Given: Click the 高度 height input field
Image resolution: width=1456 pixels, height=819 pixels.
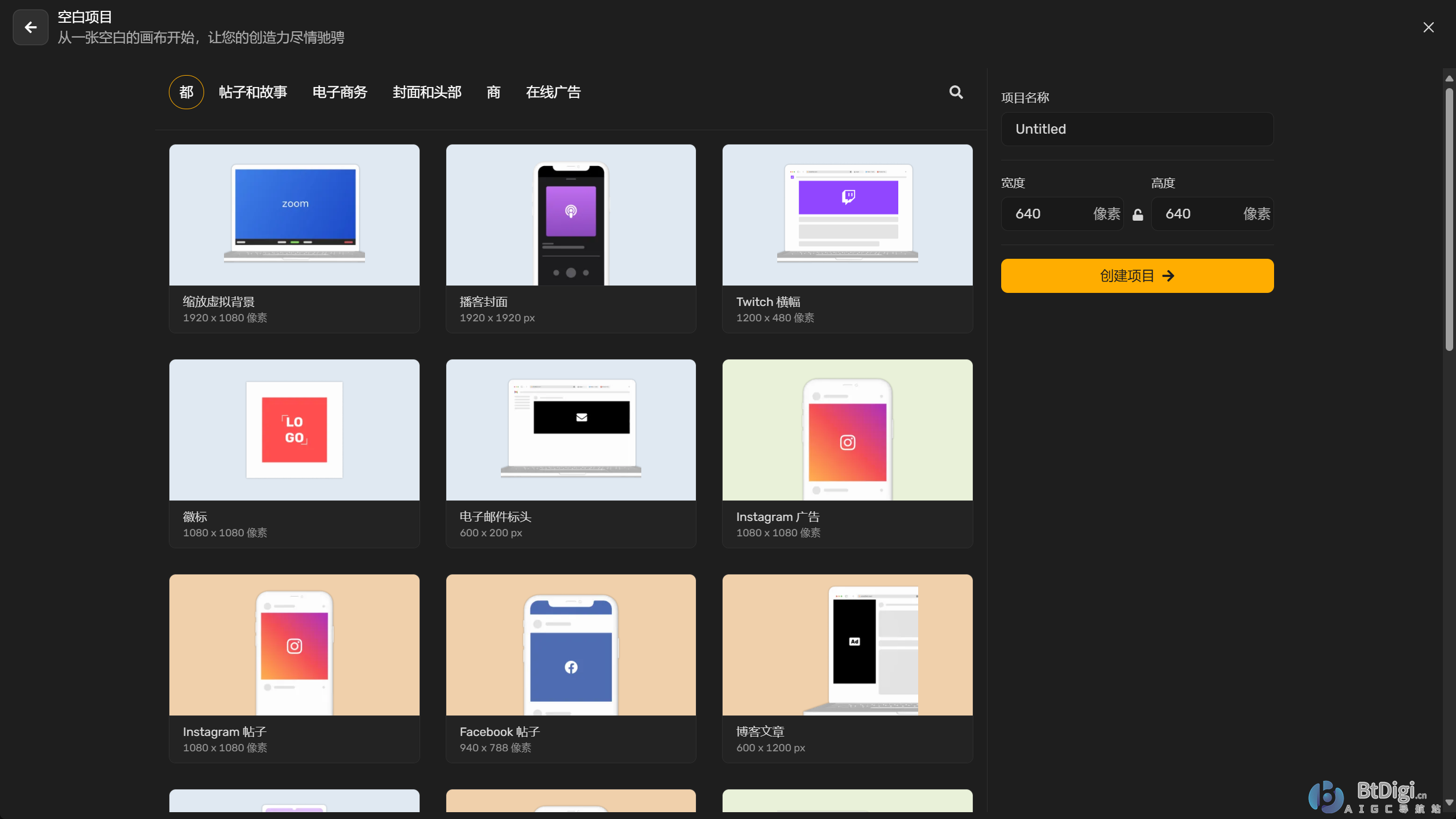Looking at the screenshot, I should [x=1212, y=214].
